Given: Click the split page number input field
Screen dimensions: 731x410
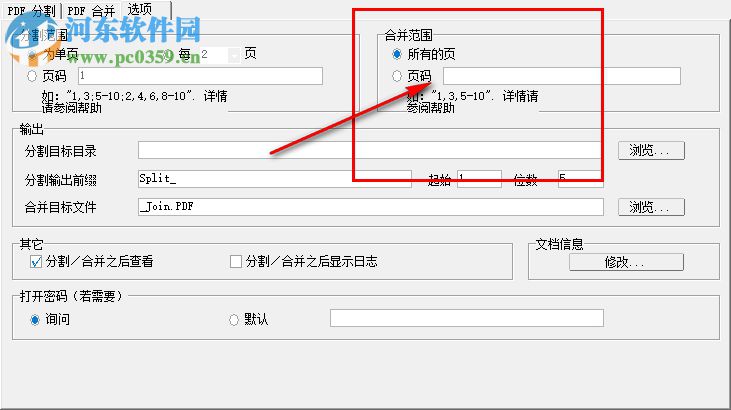Looking at the screenshot, I should 200,76.
